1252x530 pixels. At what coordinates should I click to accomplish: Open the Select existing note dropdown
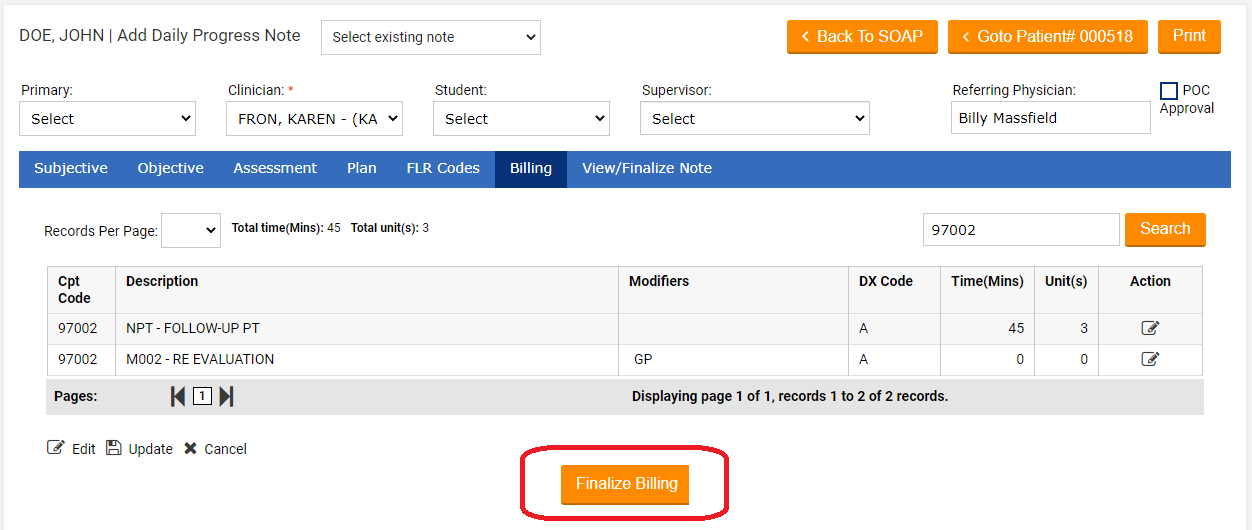[430, 37]
